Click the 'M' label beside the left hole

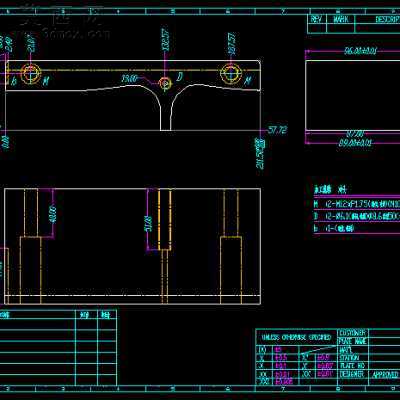point(46,81)
